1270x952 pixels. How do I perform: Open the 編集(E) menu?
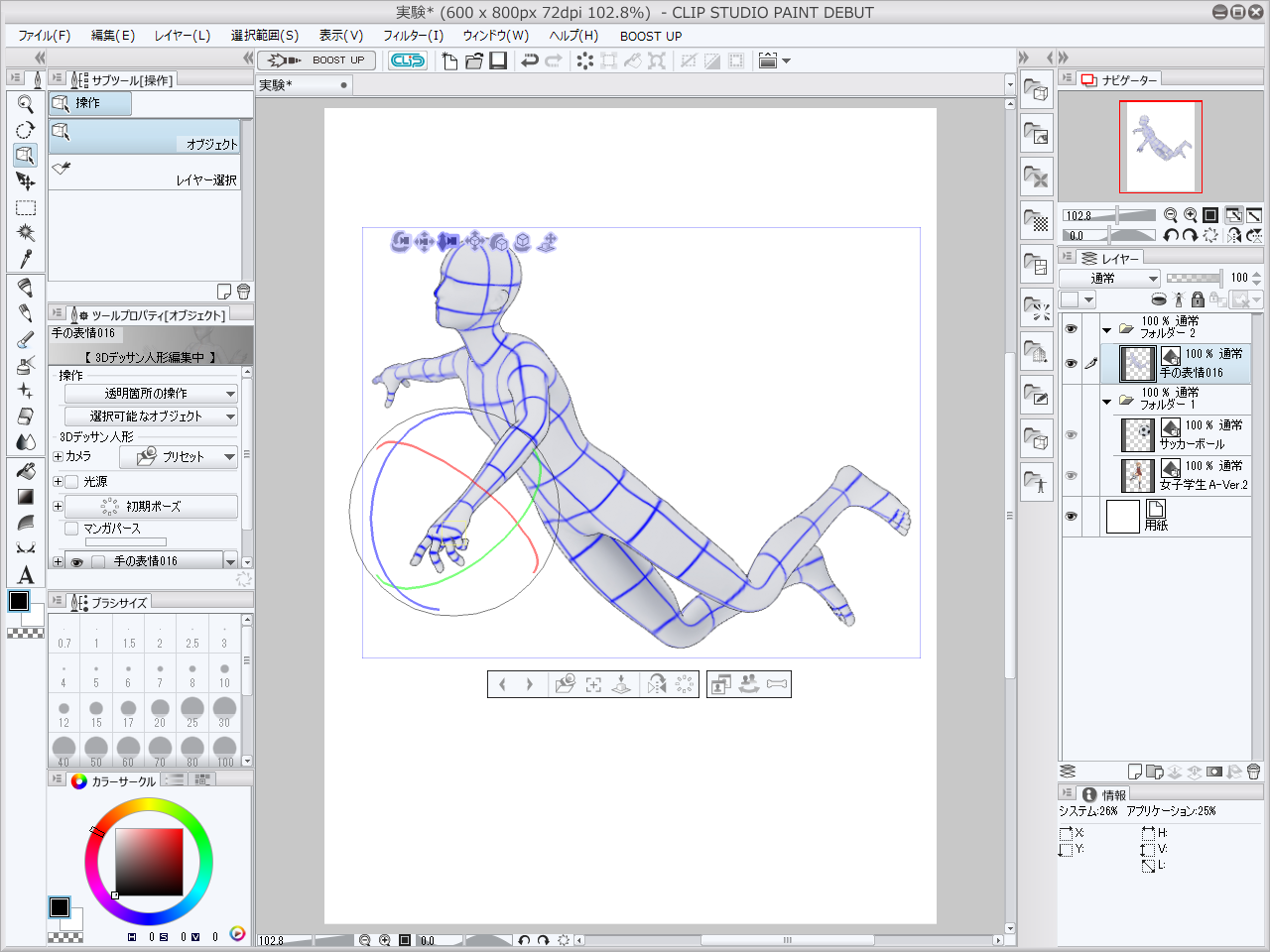click(x=113, y=36)
